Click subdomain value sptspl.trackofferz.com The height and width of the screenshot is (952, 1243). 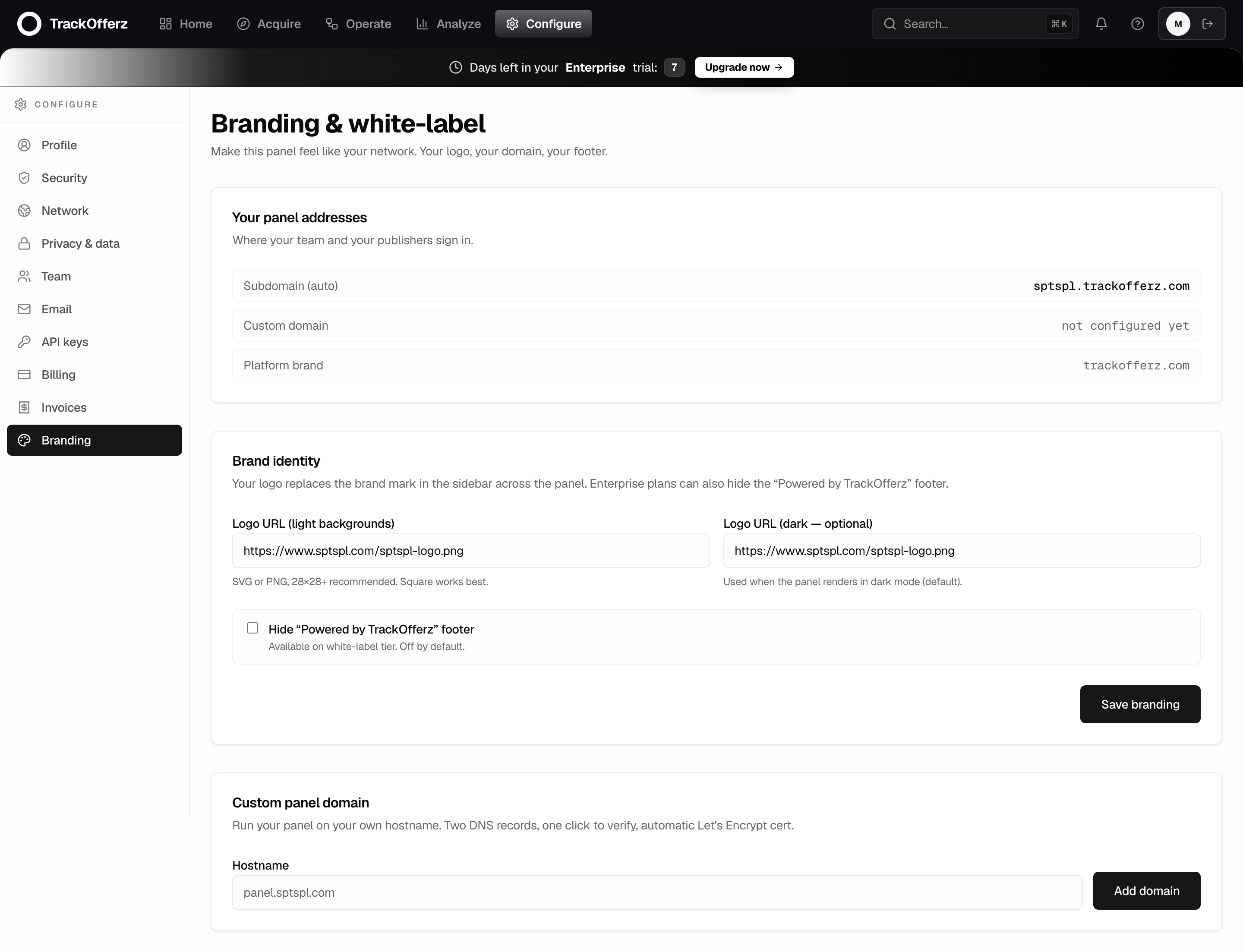(x=1111, y=286)
